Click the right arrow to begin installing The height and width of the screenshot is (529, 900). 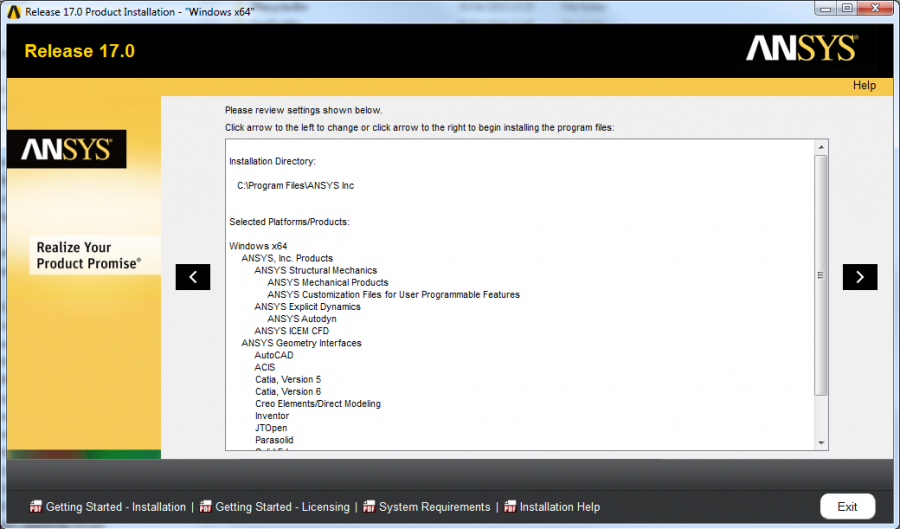(x=860, y=277)
